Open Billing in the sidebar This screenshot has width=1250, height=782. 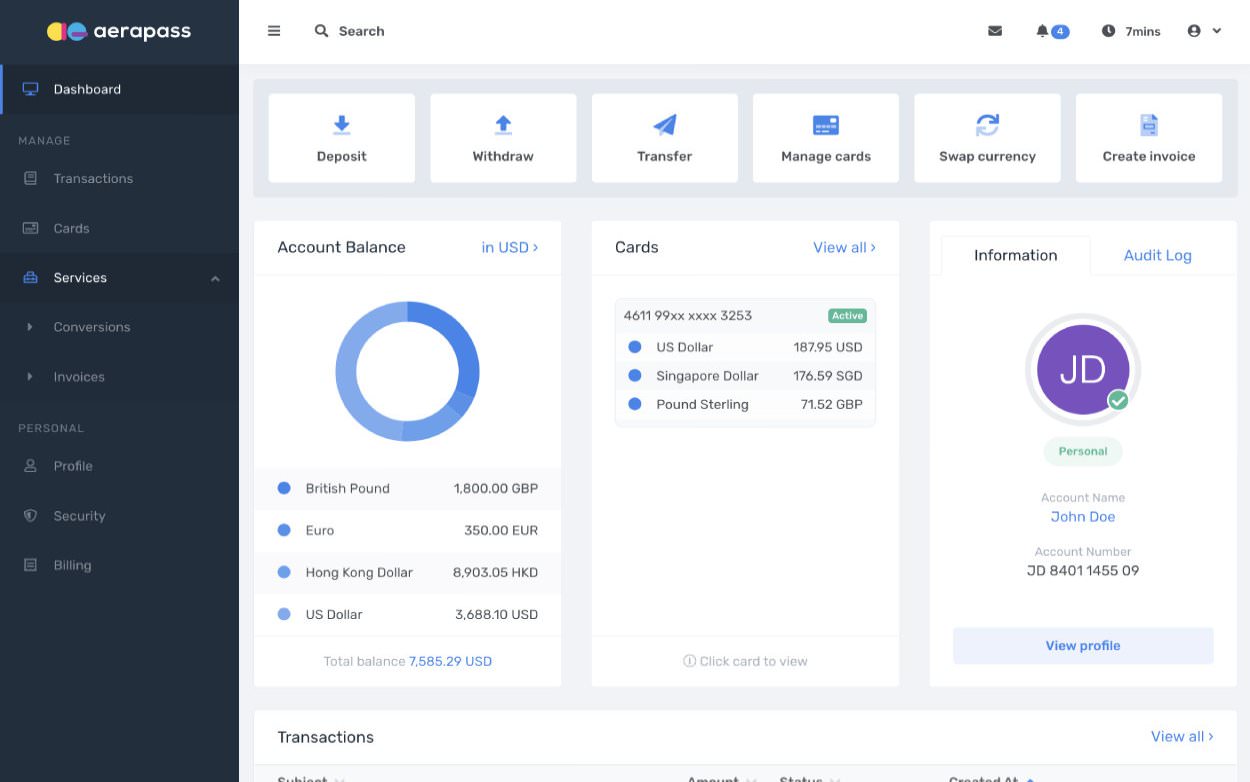pos(120,565)
